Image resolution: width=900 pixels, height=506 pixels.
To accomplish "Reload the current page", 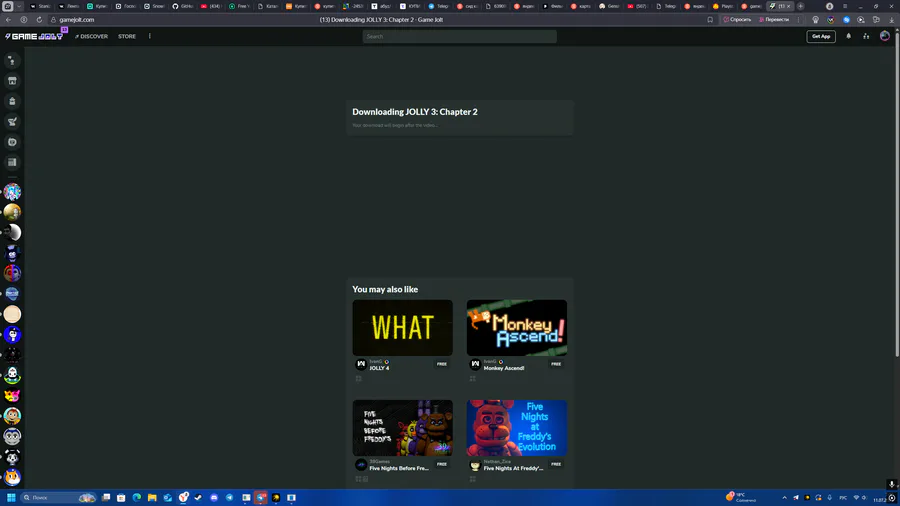I will click(x=39, y=20).
